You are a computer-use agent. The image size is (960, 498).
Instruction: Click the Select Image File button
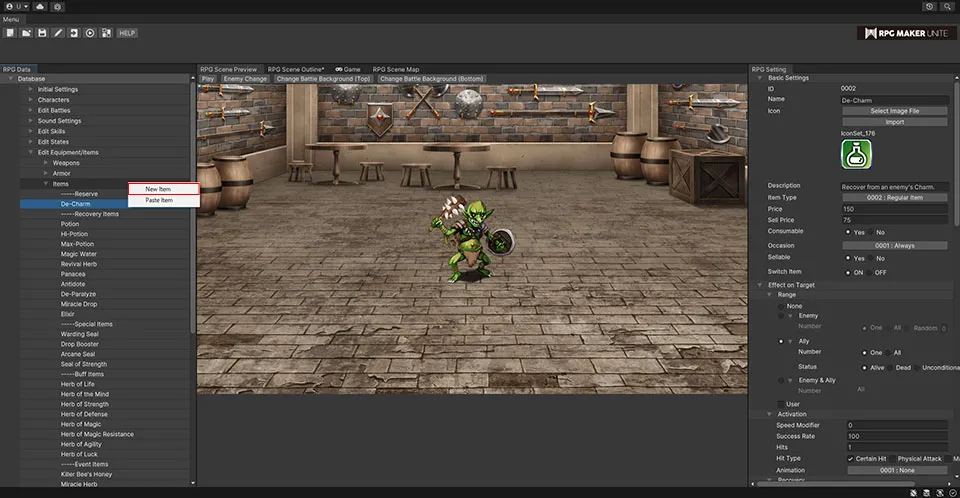894,111
